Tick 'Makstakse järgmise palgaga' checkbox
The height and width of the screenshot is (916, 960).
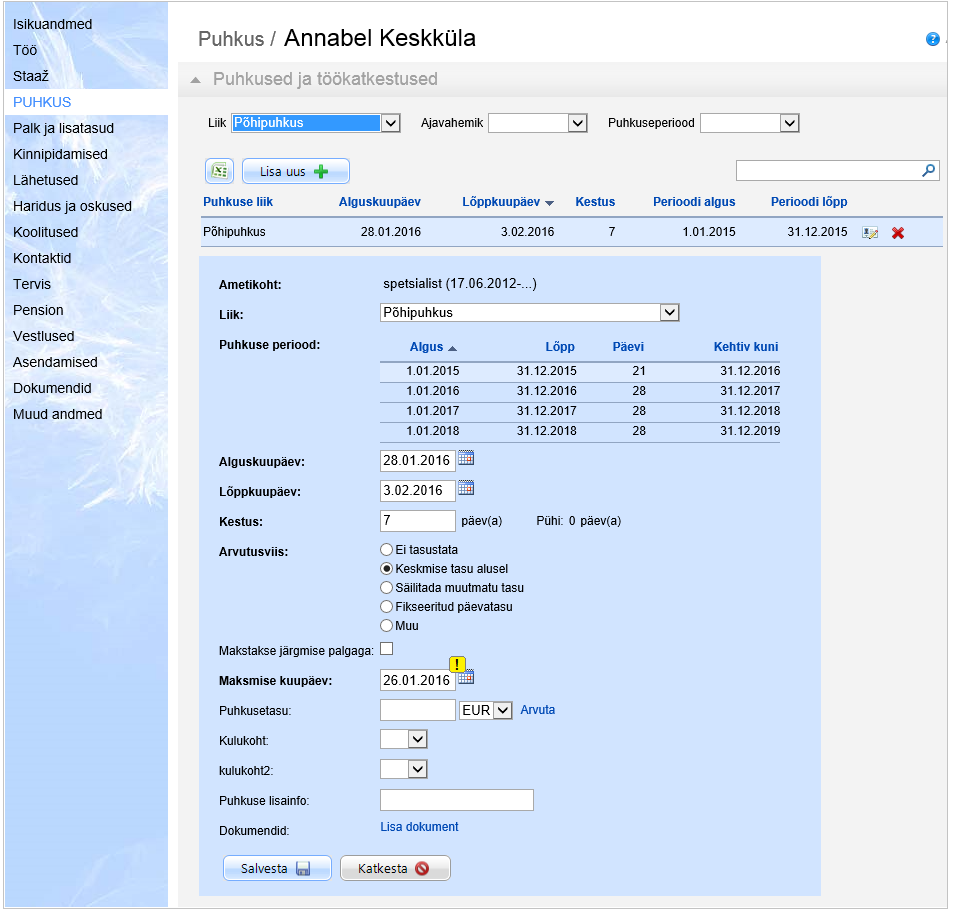tap(387, 649)
